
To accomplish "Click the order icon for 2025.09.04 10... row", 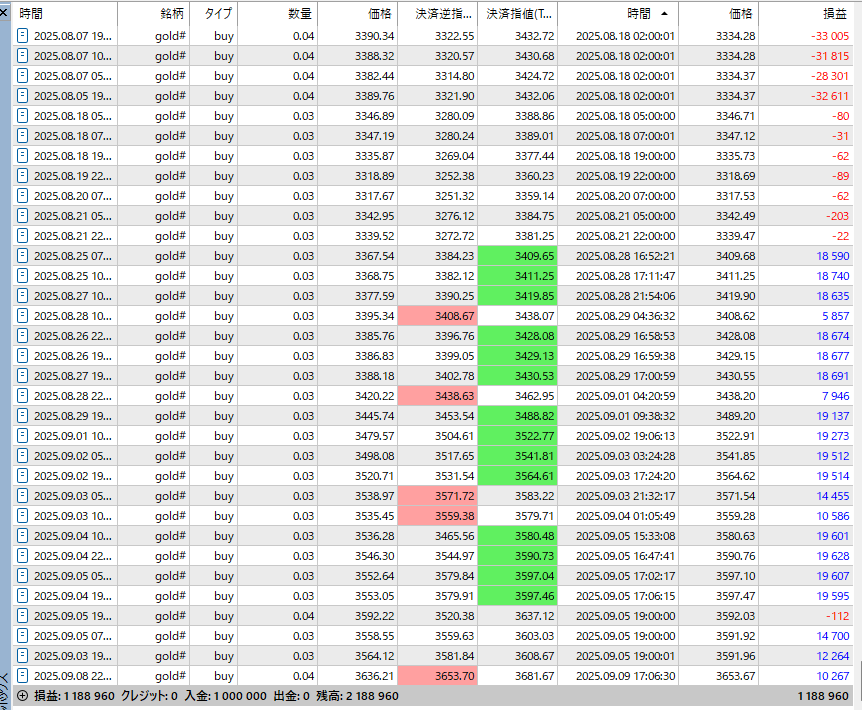I will pos(23,536).
